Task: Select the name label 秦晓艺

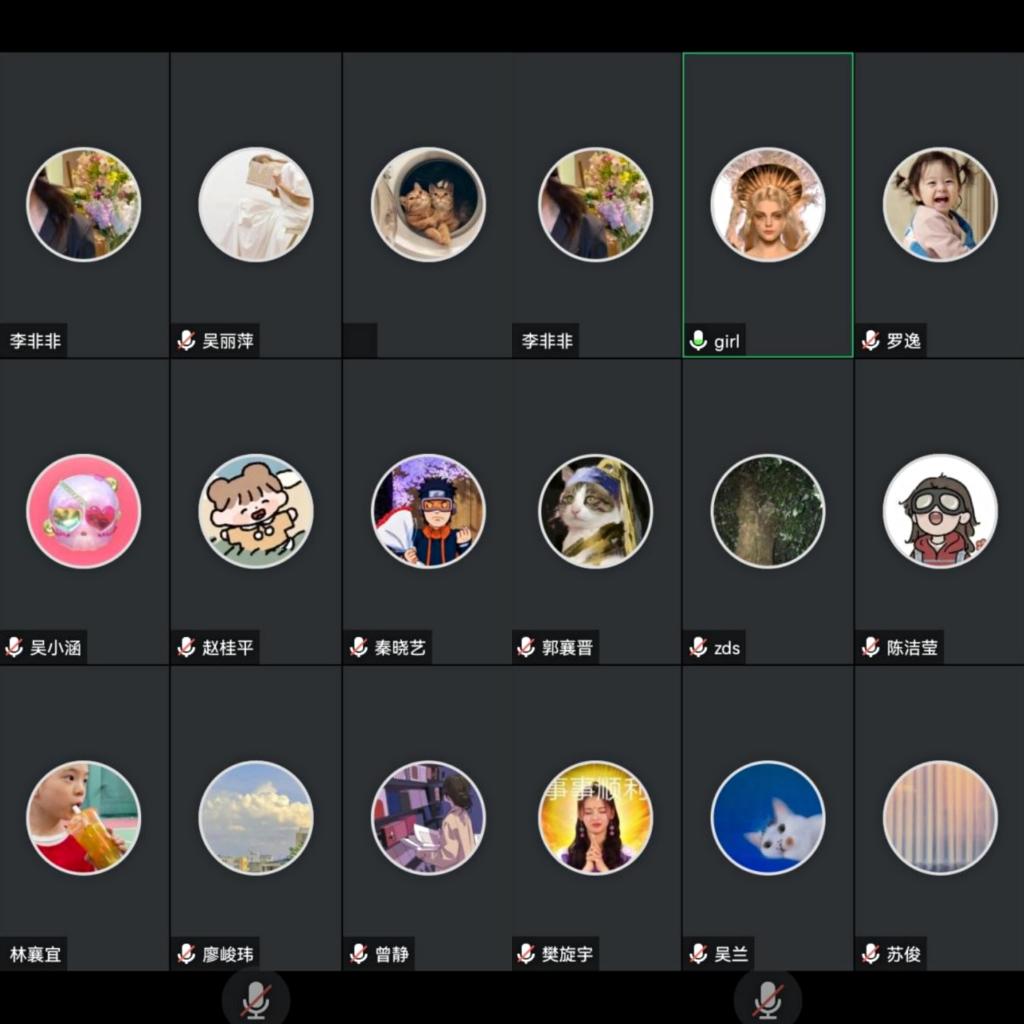Action: point(400,648)
